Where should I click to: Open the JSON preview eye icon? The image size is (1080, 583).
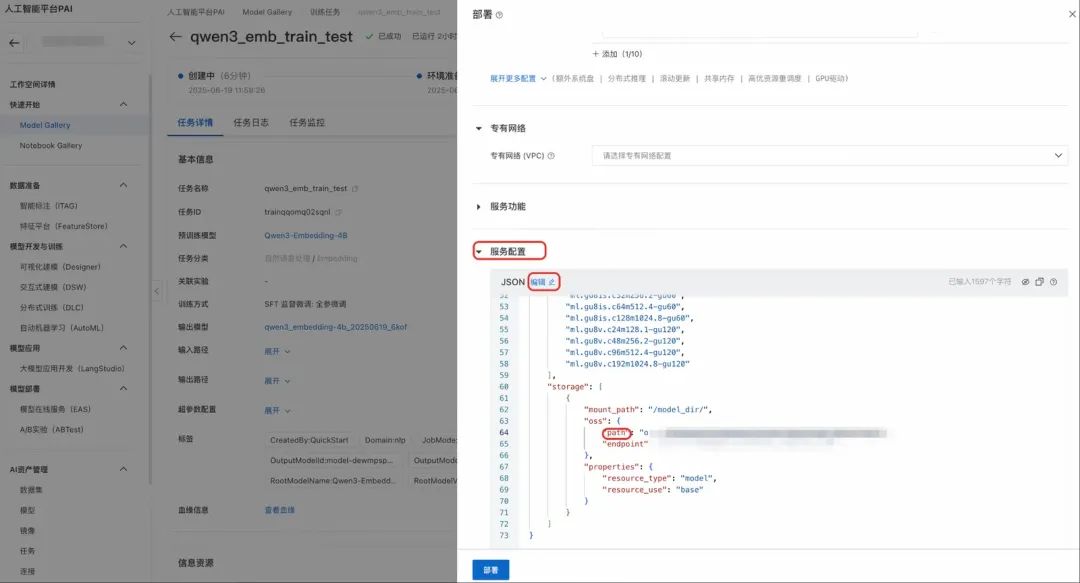(x=1026, y=282)
